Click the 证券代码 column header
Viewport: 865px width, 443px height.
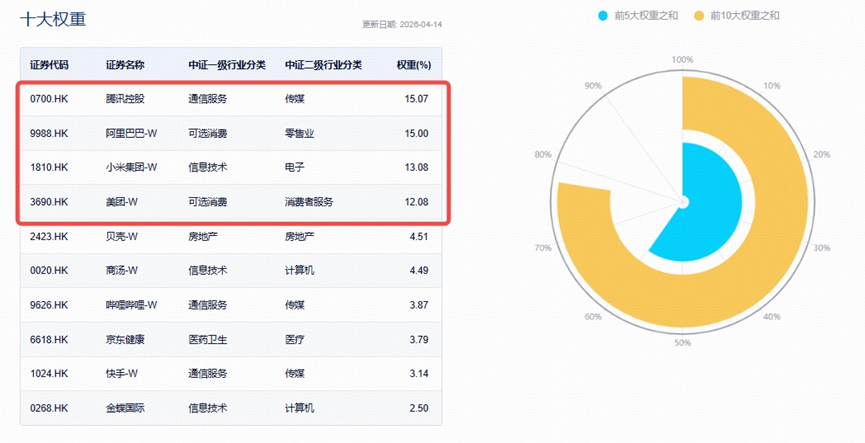49,65
